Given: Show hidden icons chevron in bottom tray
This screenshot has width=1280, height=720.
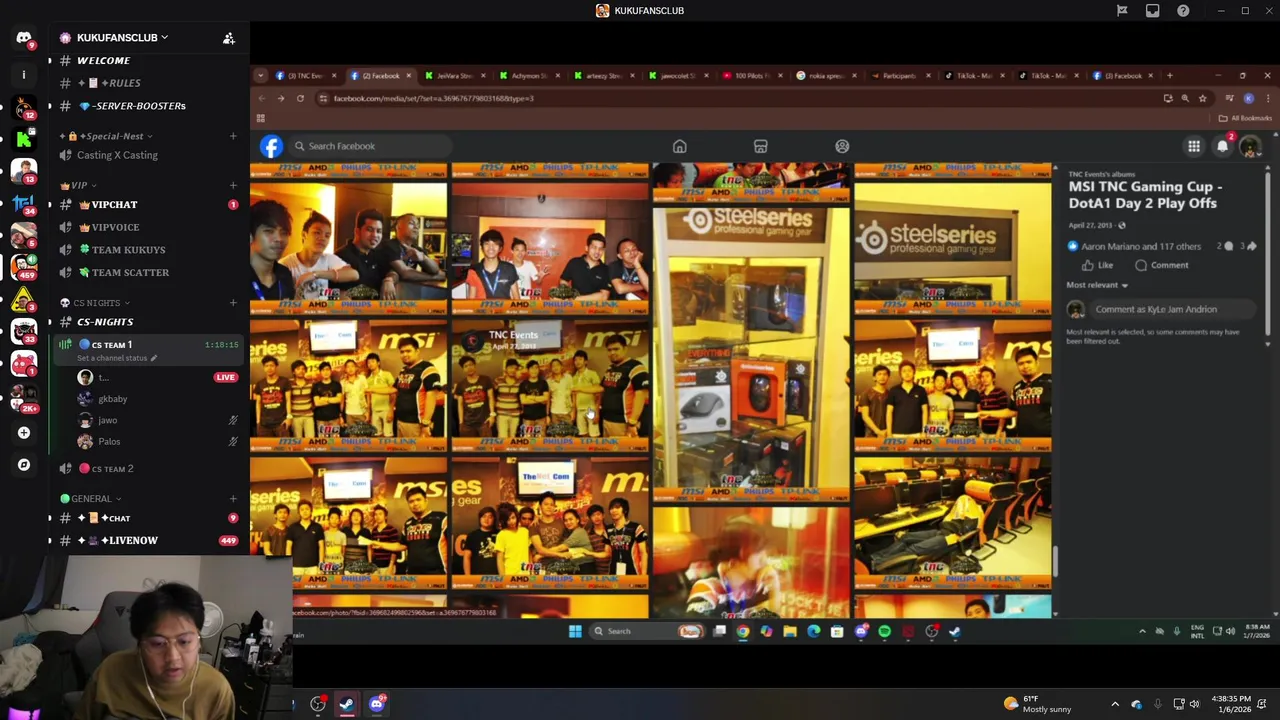Looking at the screenshot, I should 1115,704.
